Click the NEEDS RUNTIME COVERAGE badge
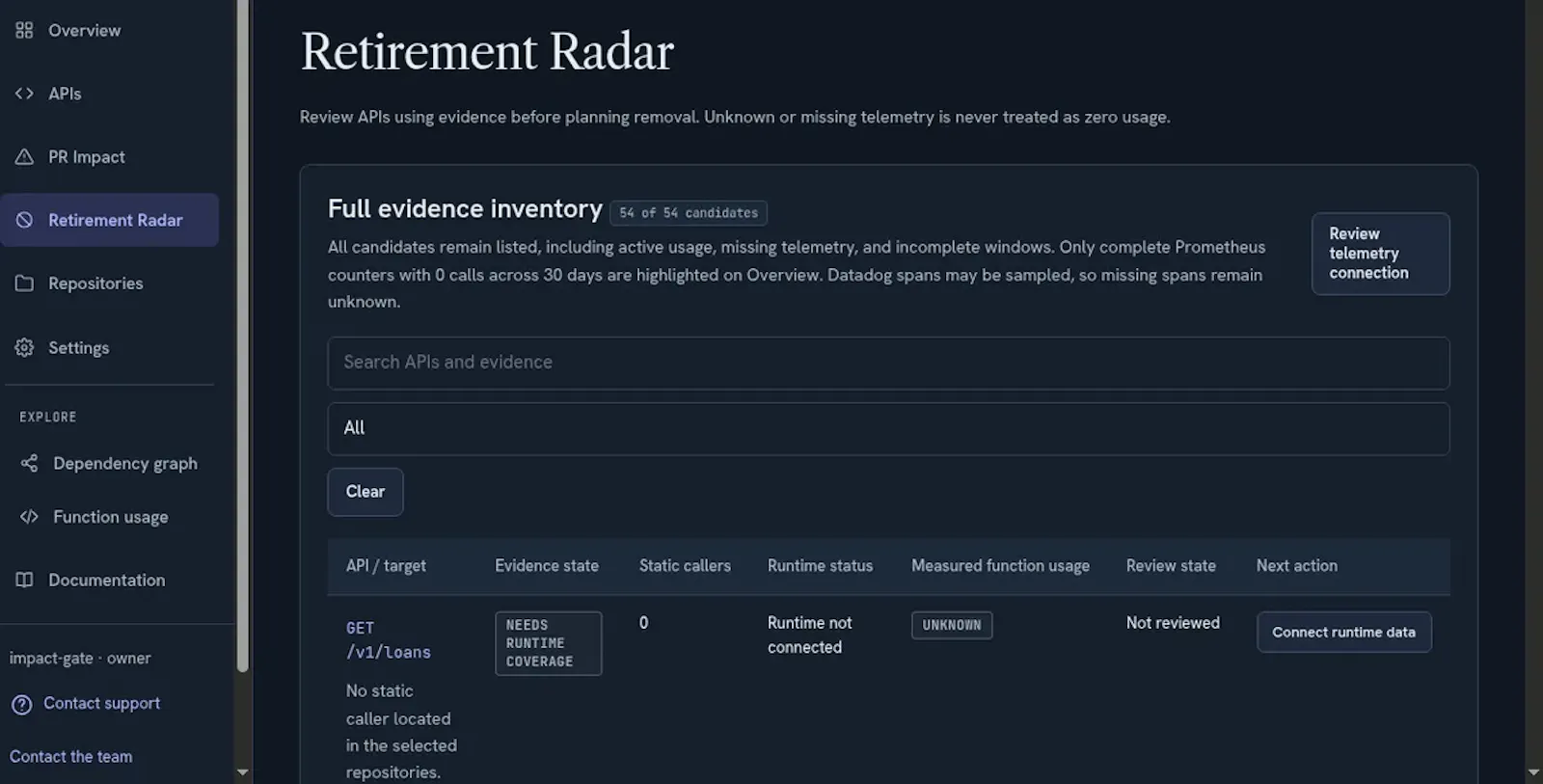Image resolution: width=1543 pixels, height=784 pixels. tap(548, 643)
